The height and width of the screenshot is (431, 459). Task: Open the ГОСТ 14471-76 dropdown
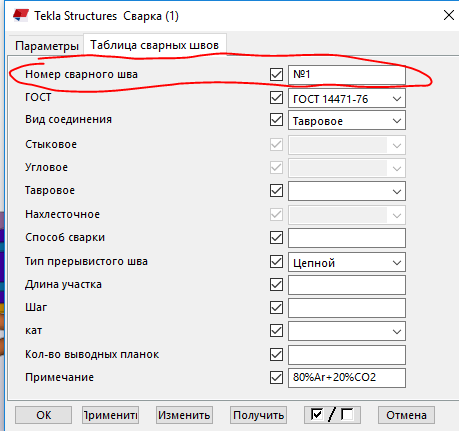tap(347, 98)
